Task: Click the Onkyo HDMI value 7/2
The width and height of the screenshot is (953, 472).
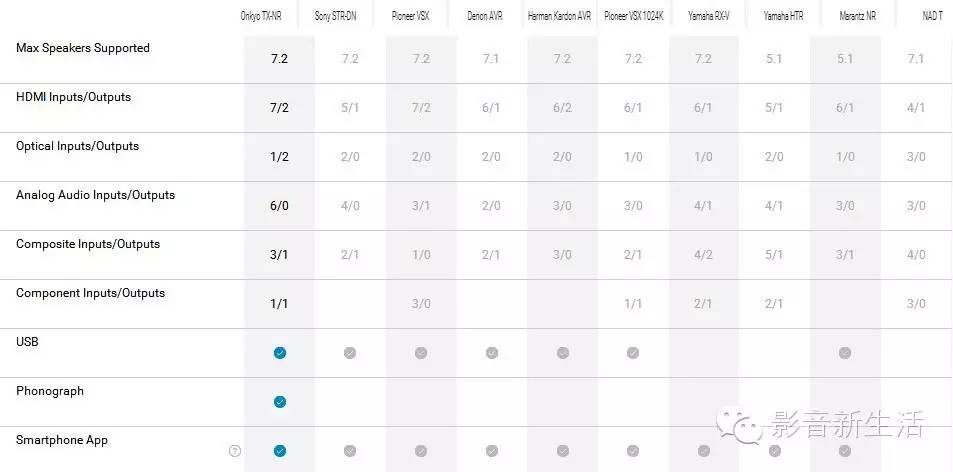Action: 279,107
